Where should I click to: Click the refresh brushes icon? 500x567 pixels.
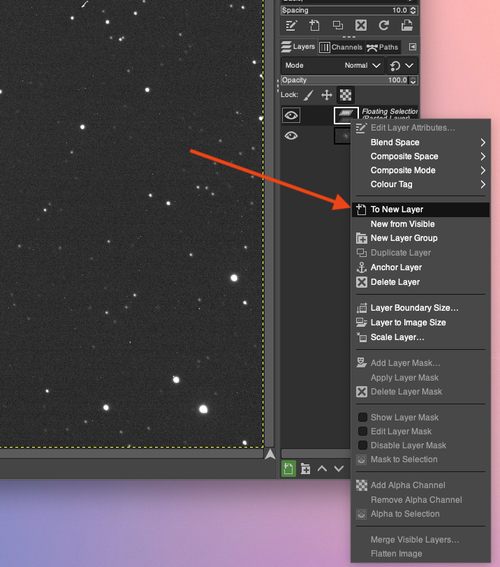(384, 25)
